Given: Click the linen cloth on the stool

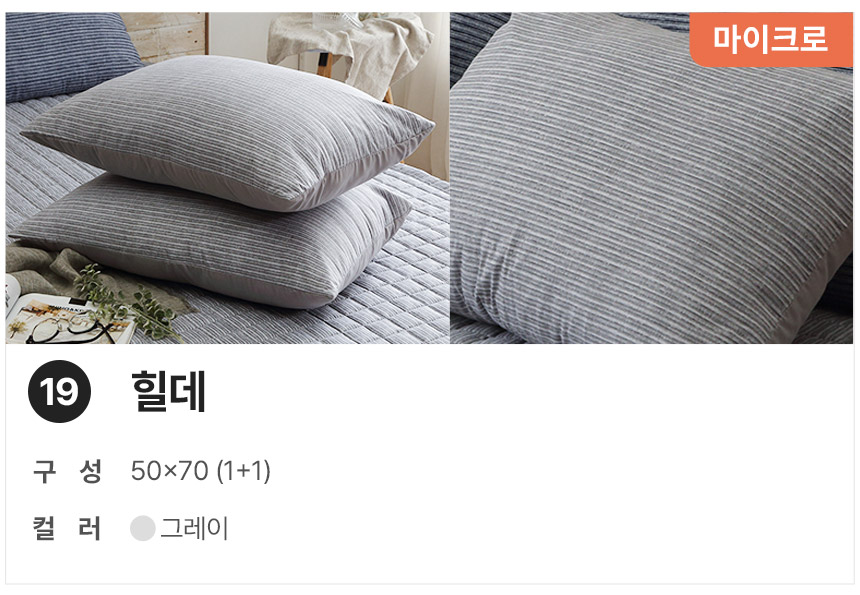Looking at the screenshot, I should pyautogui.click(x=351, y=49).
